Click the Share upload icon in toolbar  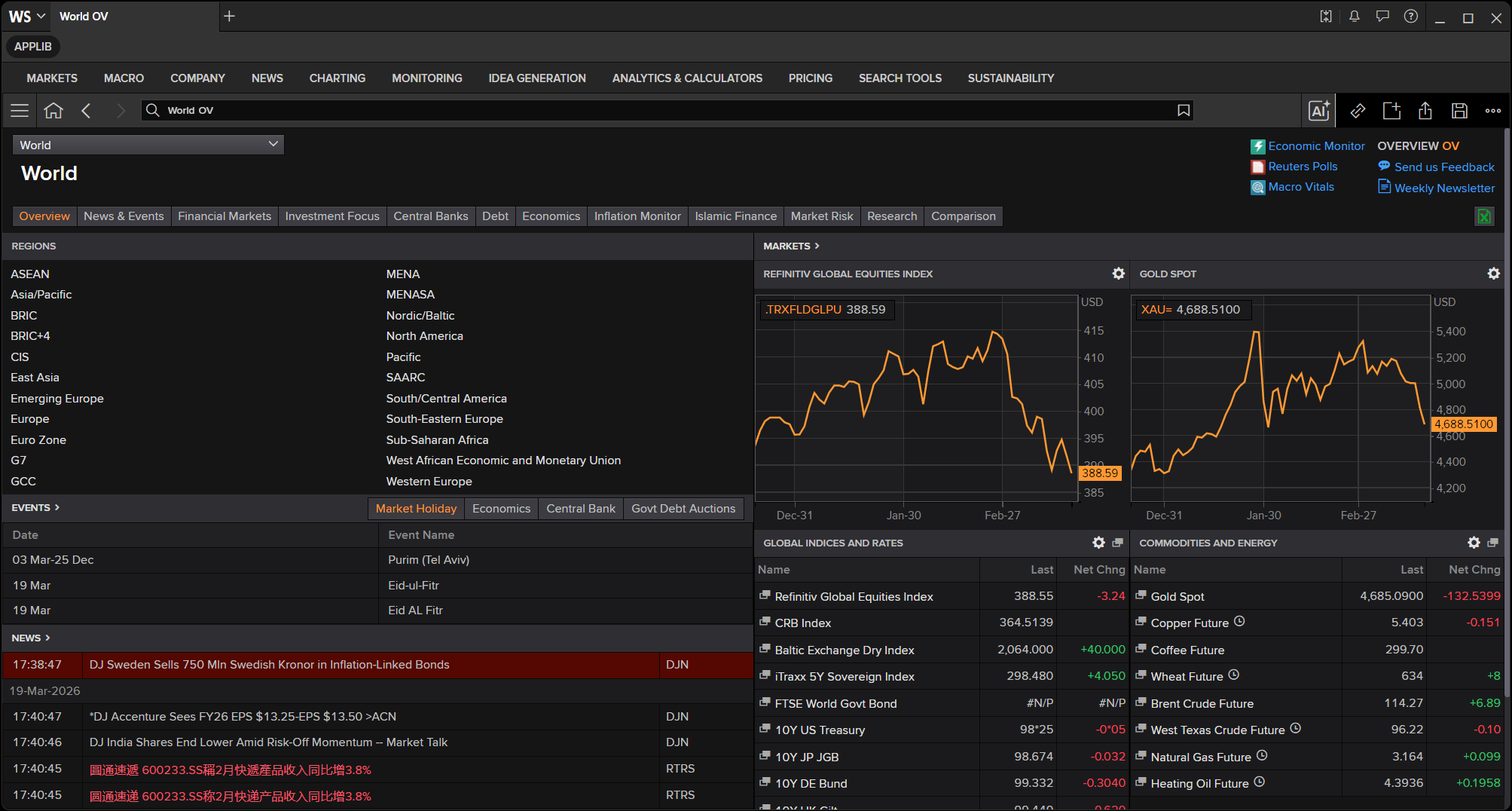pos(1425,111)
